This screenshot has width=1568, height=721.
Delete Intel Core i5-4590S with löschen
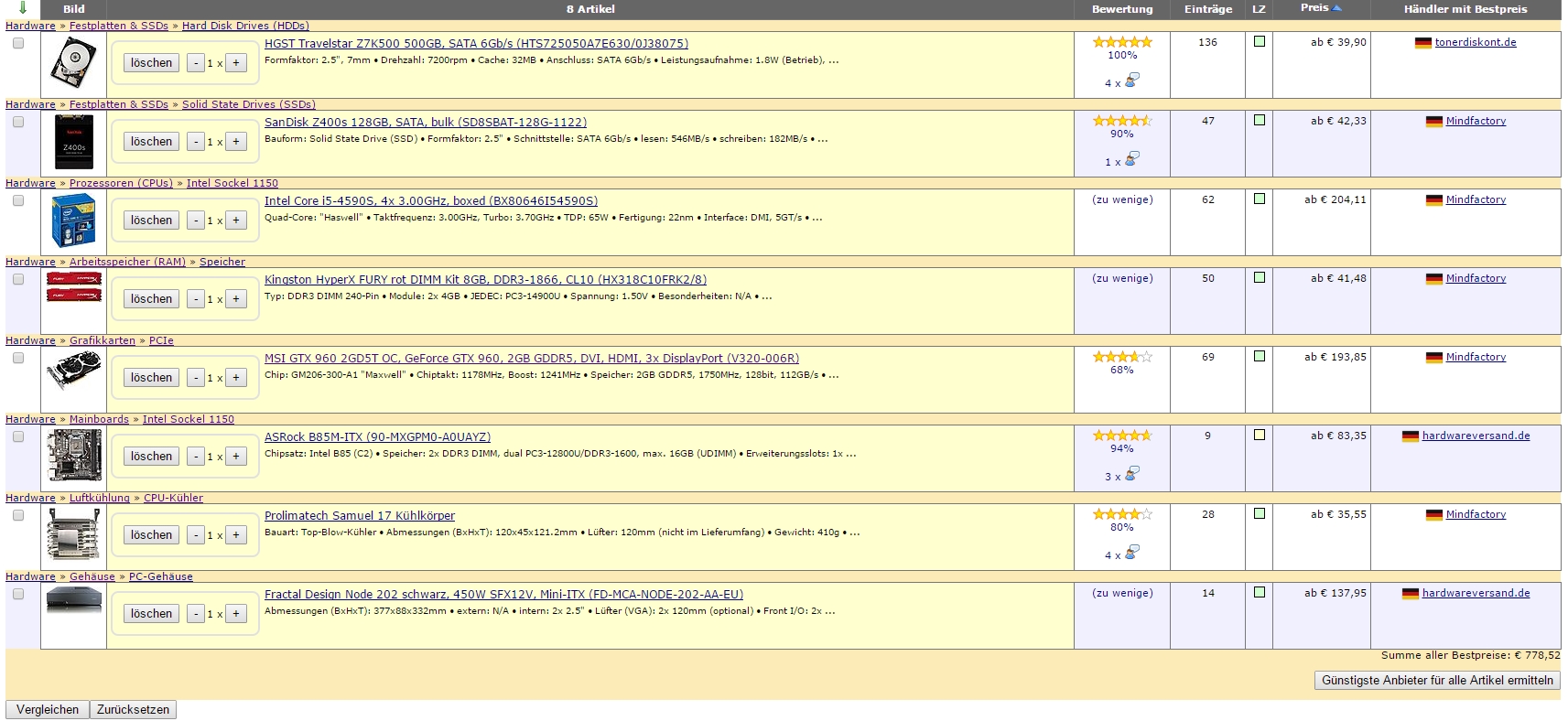151,221
